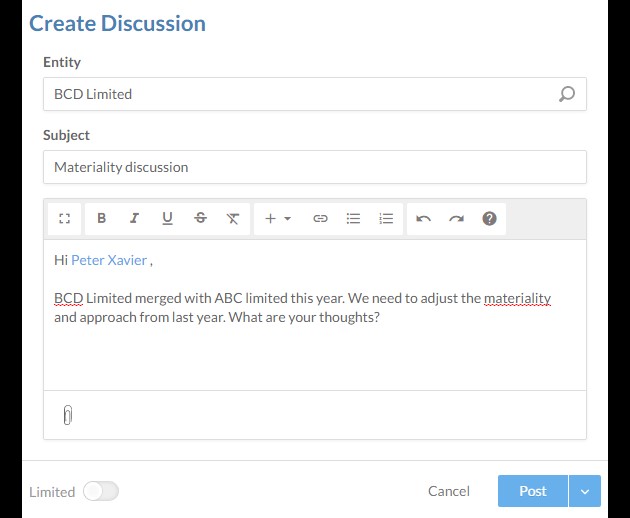Viewport: 630px width, 518px height.
Task: Apply strikethrough formatting
Action: (x=200, y=219)
